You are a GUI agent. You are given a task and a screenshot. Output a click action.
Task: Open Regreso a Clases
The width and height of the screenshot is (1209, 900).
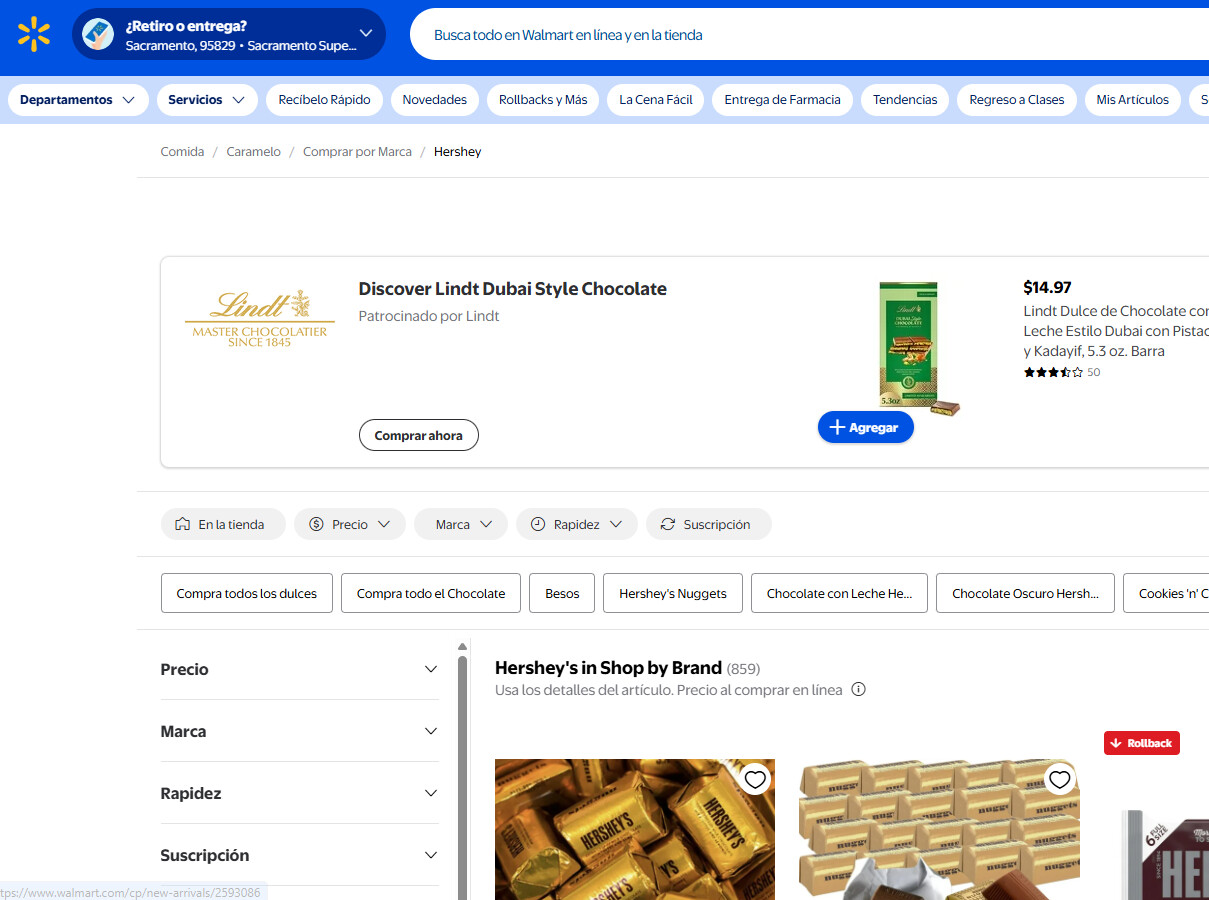[x=1017, y=100]
